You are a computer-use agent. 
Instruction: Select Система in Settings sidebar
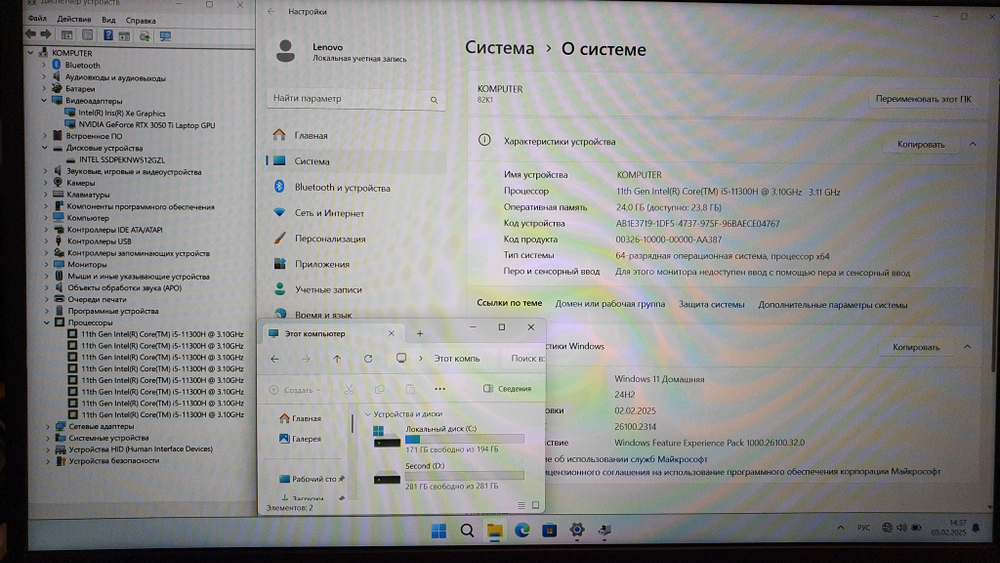(x=356, y=161)
